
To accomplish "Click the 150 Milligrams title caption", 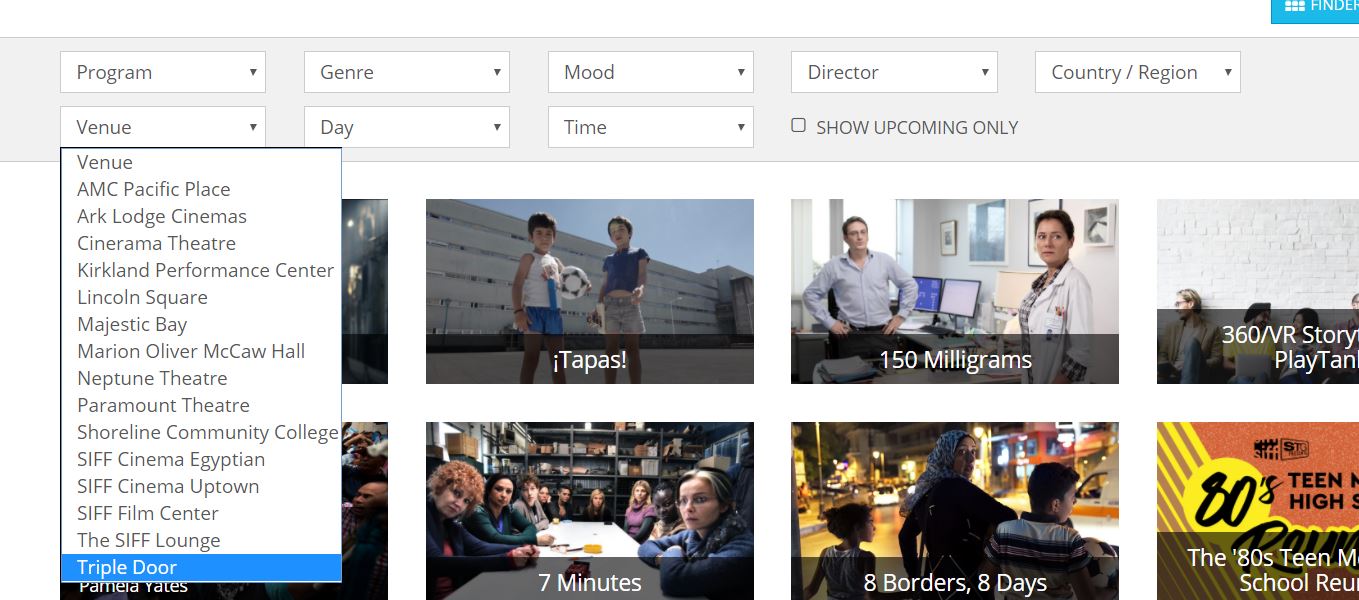I will point(955,360).
